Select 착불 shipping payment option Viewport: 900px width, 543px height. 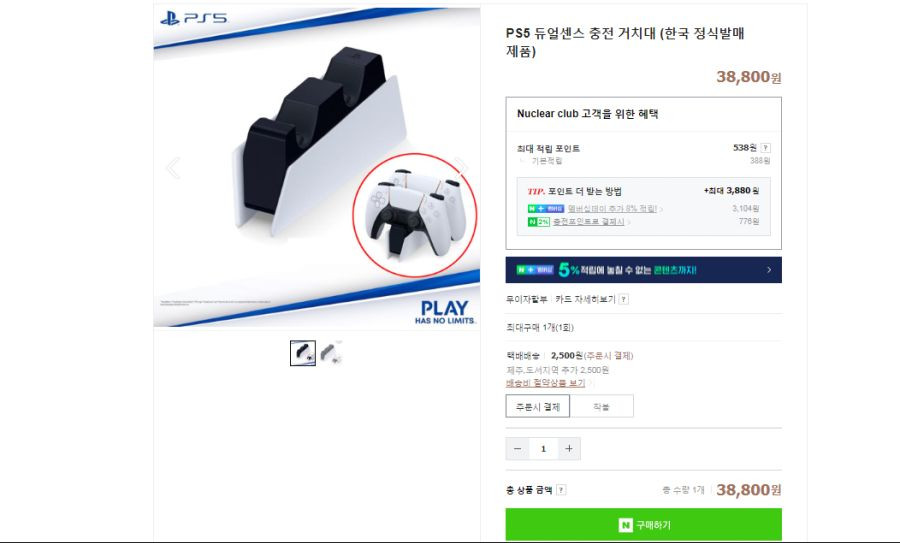pyautogui.click(x=602, y=406)
